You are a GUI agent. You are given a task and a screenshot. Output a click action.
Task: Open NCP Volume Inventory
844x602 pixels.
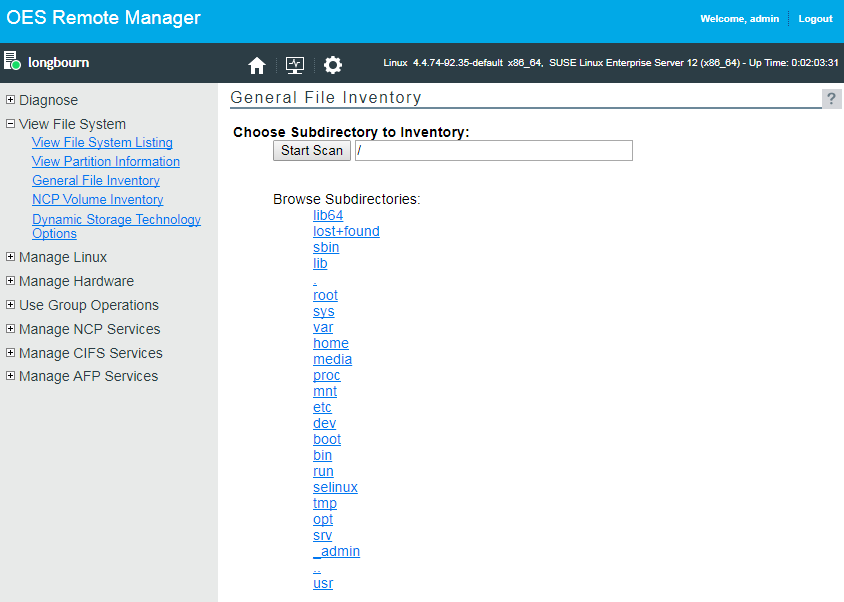pyautogui.click(x=97, y=199)
